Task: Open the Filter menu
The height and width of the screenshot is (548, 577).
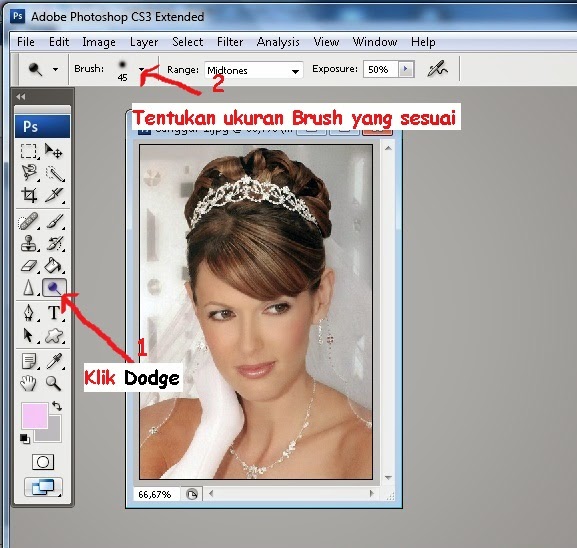Action: 230,42
